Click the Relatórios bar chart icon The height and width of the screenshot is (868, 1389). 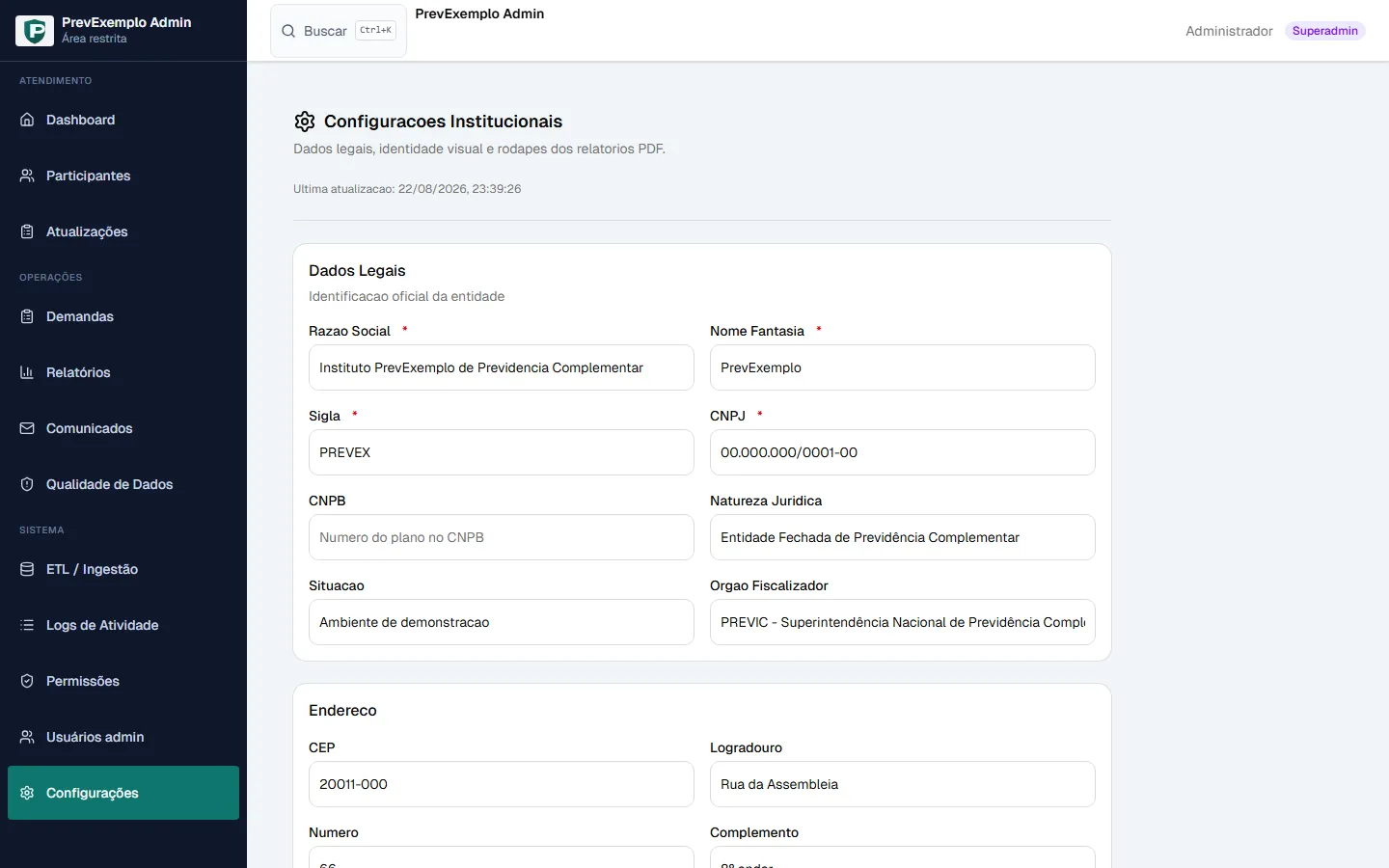click(27, 372)
